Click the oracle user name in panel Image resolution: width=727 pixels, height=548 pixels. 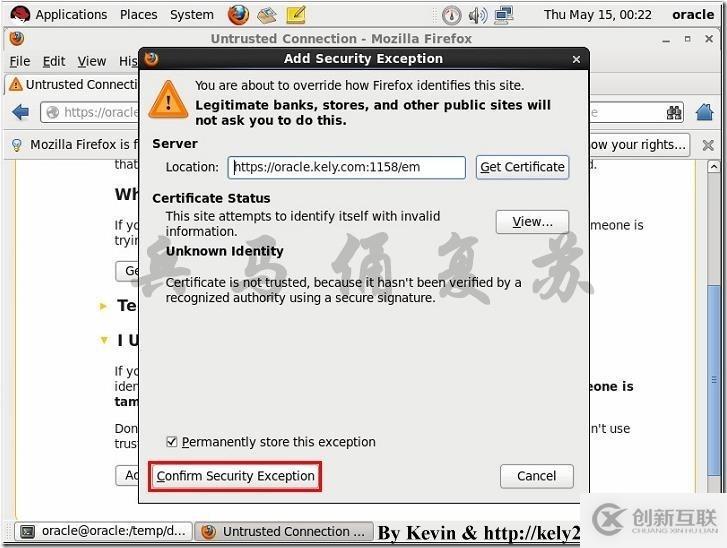point(693,15)
